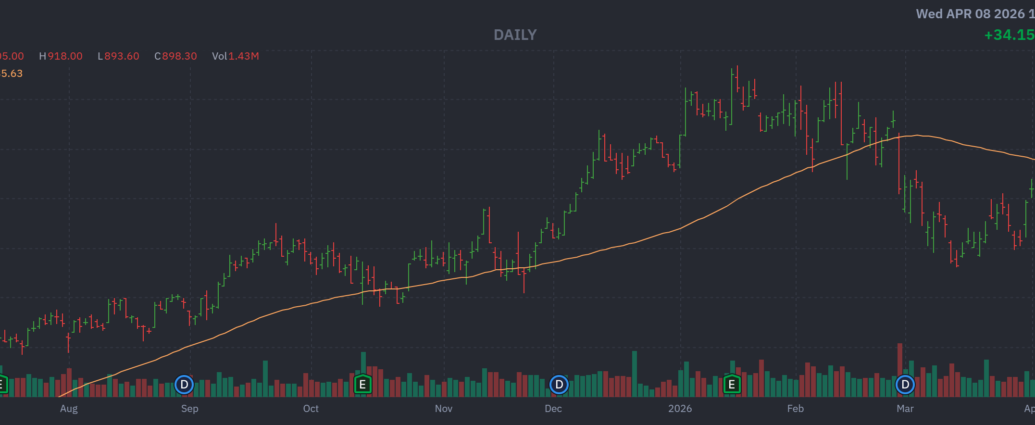This screenshot has width=1035, height=425.
Task: Select the Feb label on the time axis
Action: [x=796, y=409]
